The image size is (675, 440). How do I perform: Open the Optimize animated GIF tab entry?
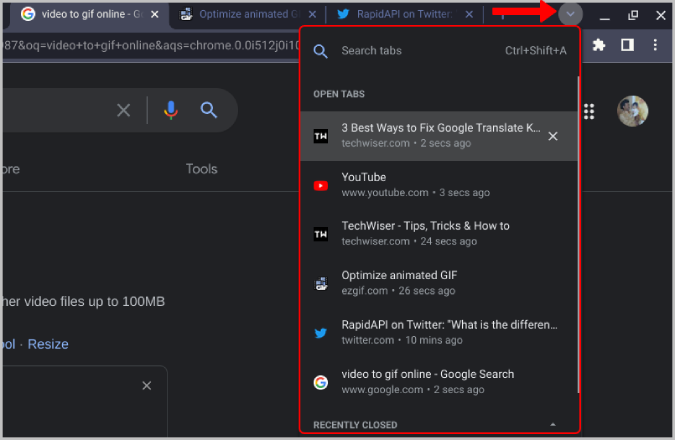[x=439, y=283]
